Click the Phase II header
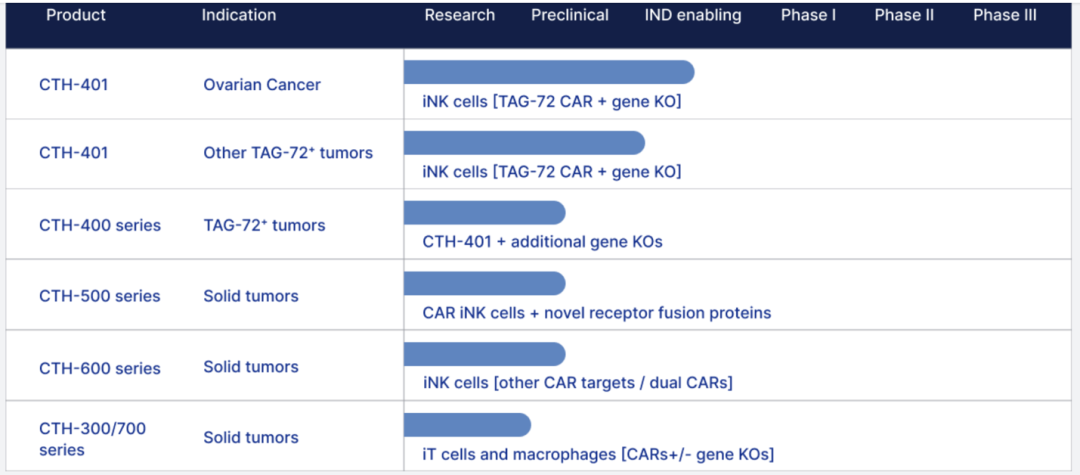This screenshot has height=475, width=1080. click(x=905, y=15)
